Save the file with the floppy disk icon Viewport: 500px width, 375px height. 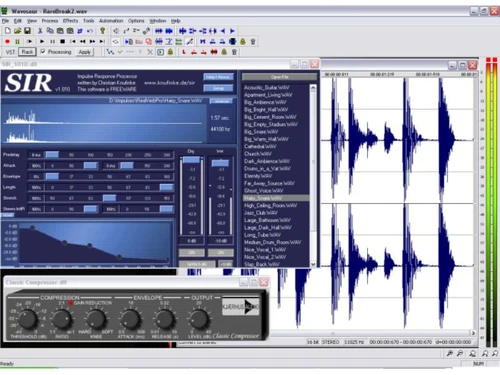[27, 31]
